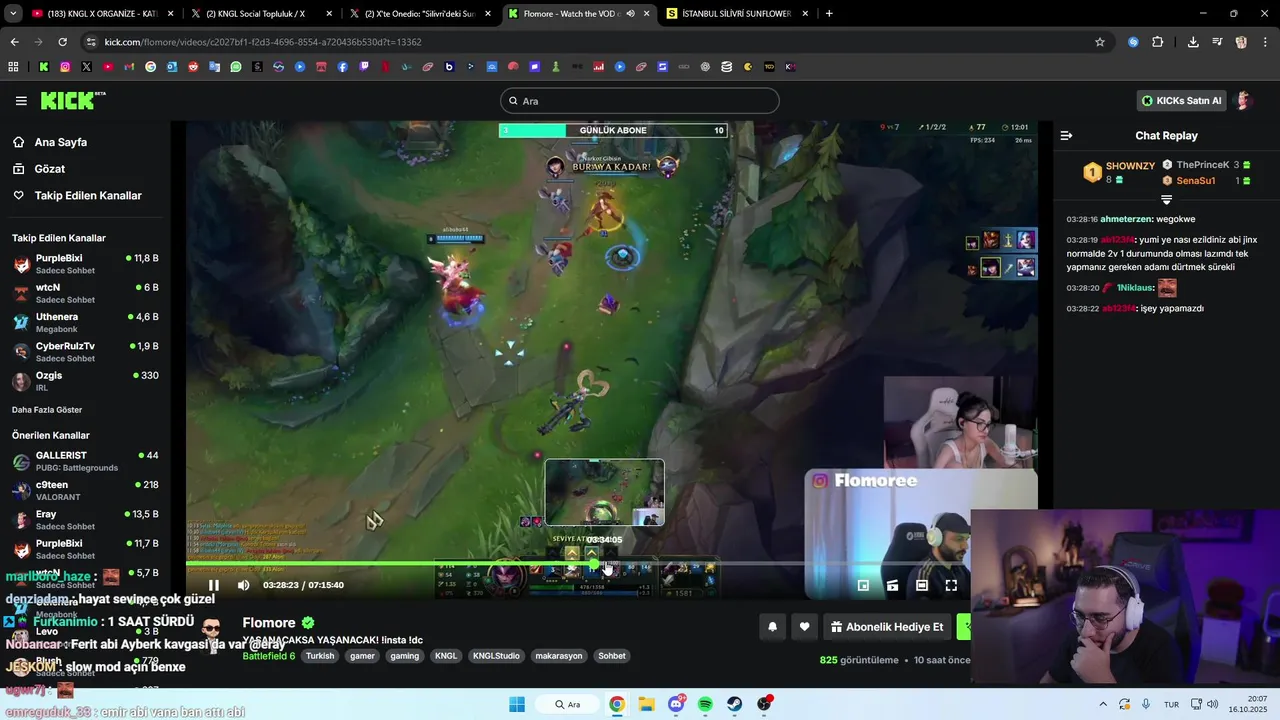
Task: Select the Sohbet tag
Action: click(x=612, y=656)
